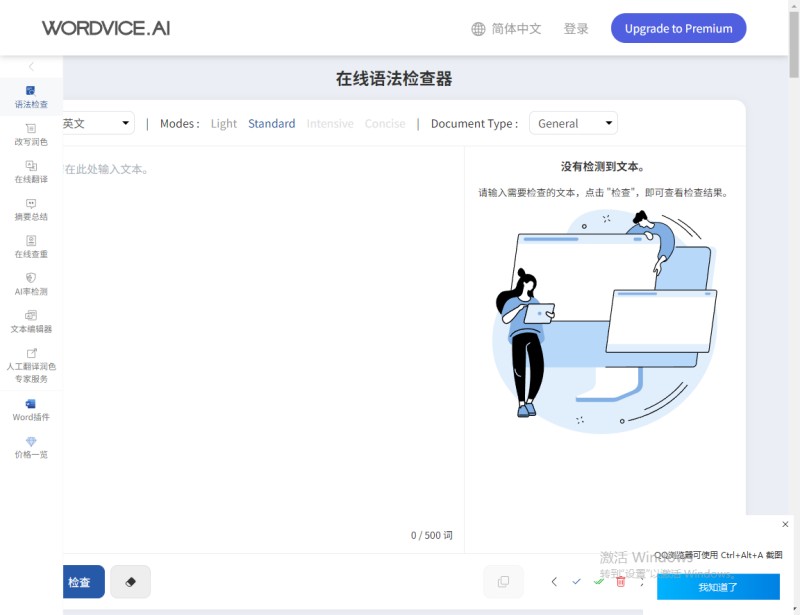The width and height of the screenshot is (800, 615).
Task: Collapse the left sidebar with the chevron
Action: 30,65
